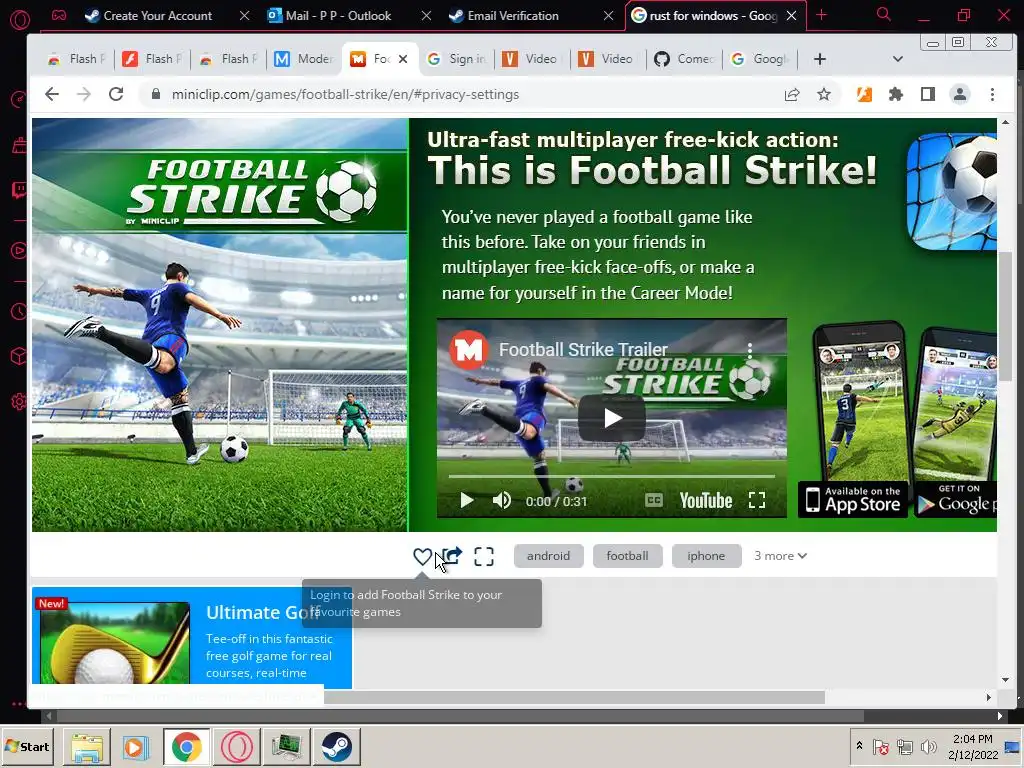Open a new tab in Opera
Image resolution: width=1024 pixels, height=768 pixels.
click(822, 15)
